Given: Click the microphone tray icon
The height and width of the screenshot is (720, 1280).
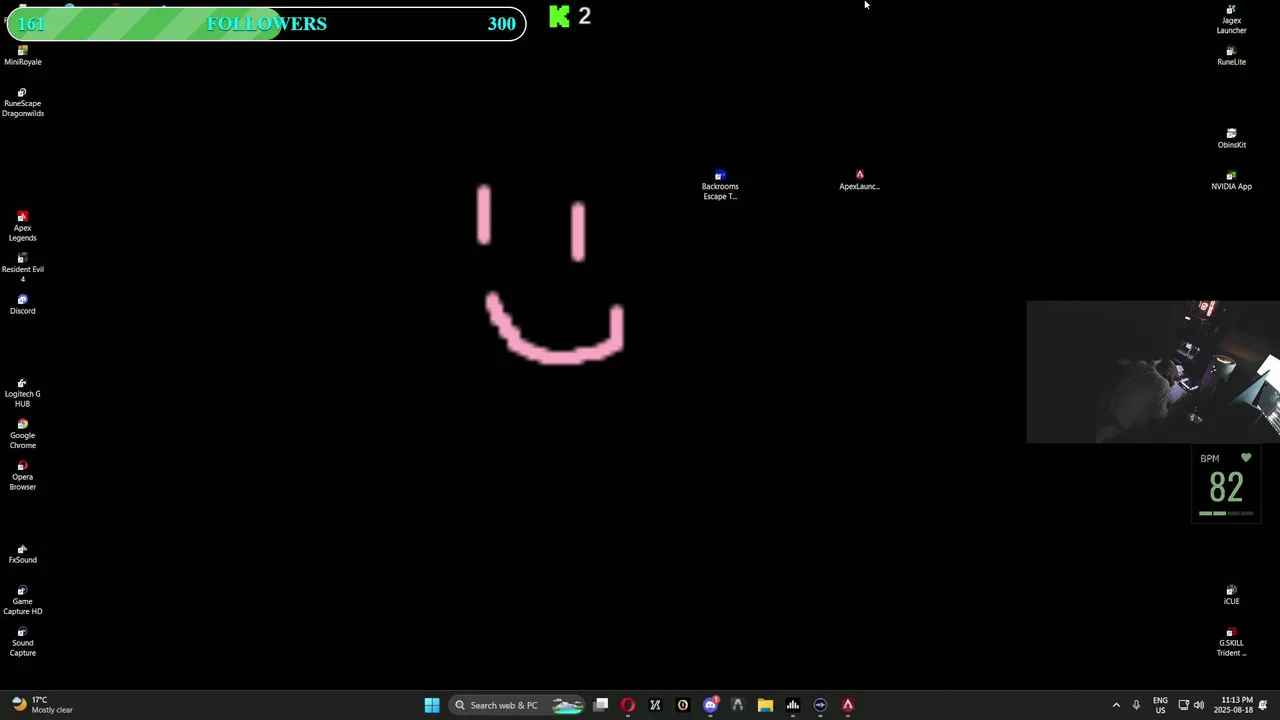Looking at the screenshot, I should point(1136,705).
